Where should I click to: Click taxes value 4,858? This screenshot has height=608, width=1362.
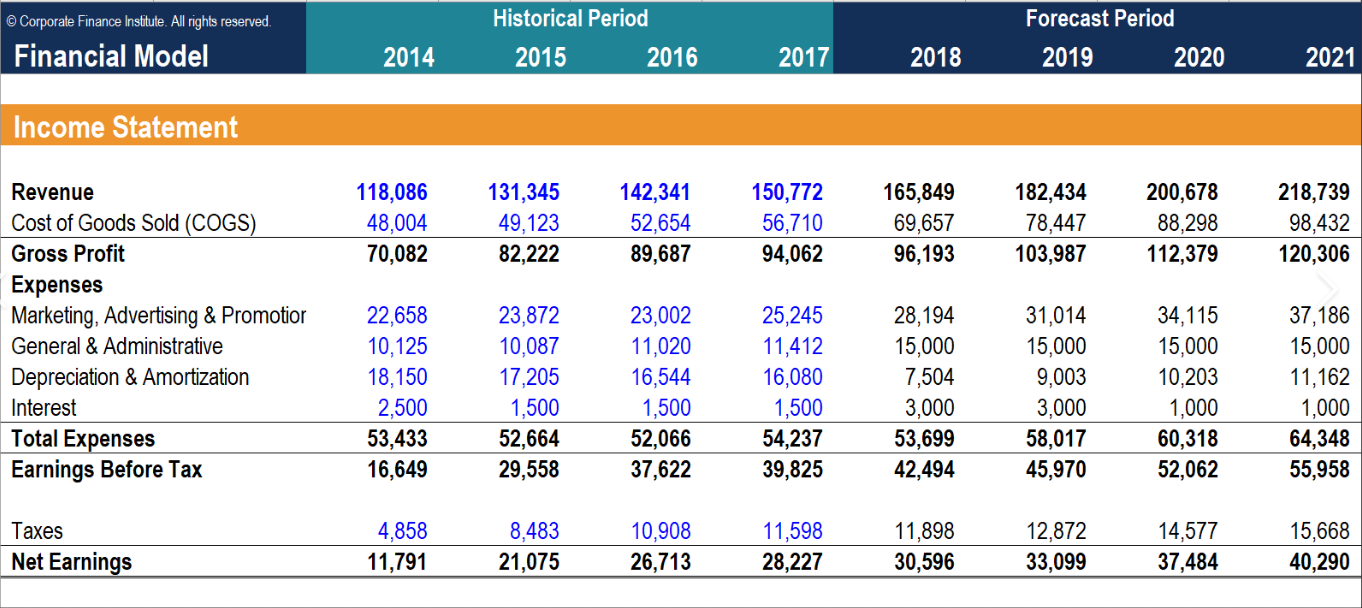pyautogui.click(x=403, y=531)
